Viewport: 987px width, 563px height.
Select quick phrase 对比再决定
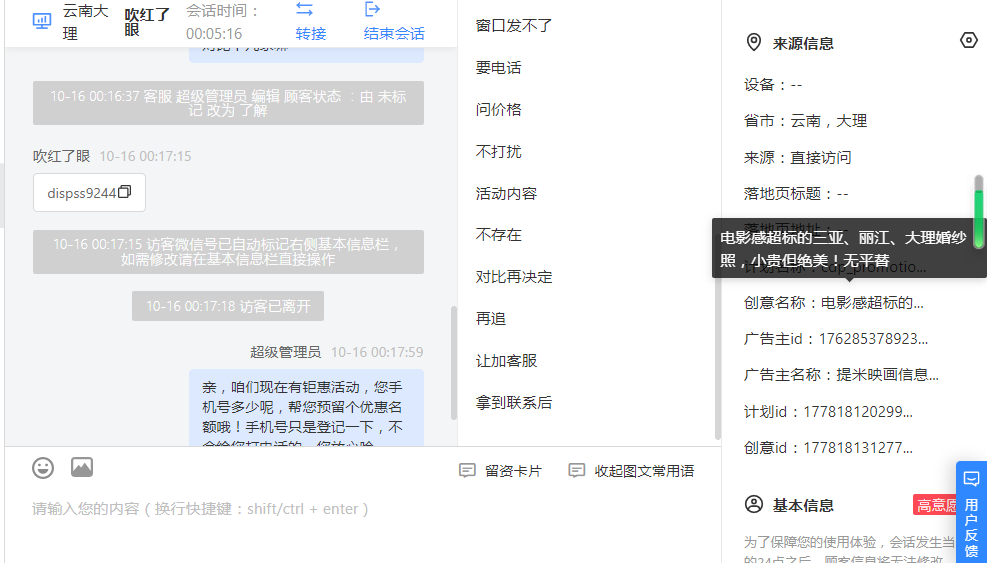pyautogui.click(x=514, y=277)
